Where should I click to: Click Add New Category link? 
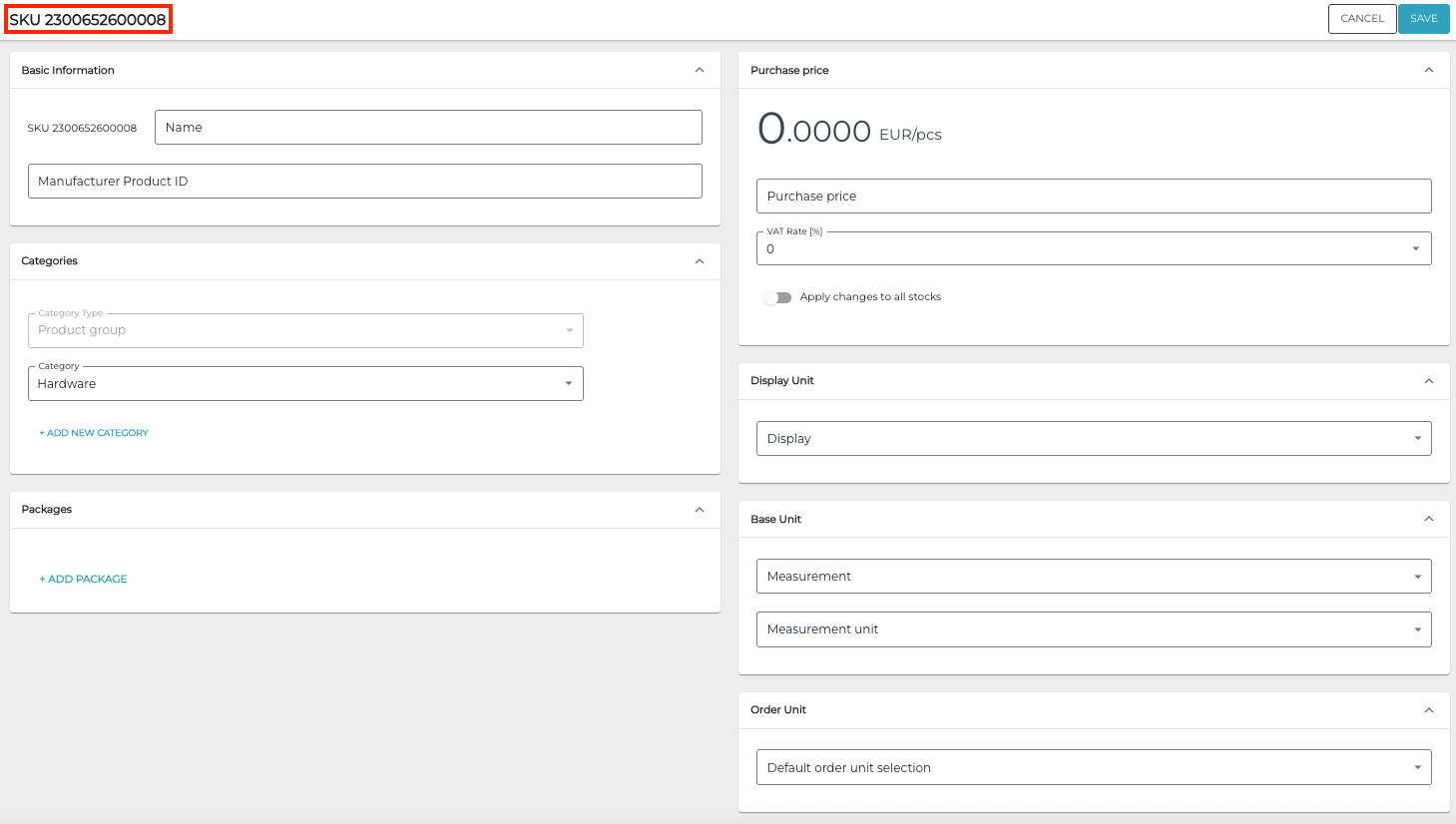click(x=94, y=433)
